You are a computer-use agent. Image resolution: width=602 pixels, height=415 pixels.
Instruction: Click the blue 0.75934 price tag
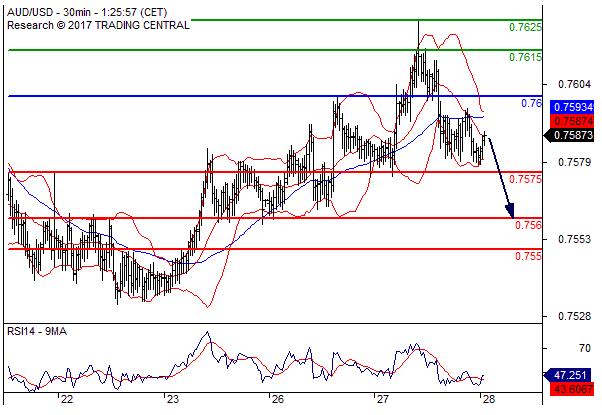coord(572,107)
